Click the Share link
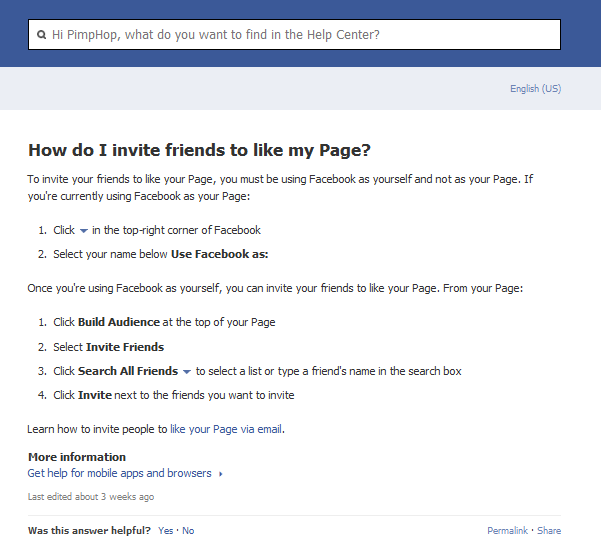The width and height of the screenshot is (601, 552). (549, 531)
